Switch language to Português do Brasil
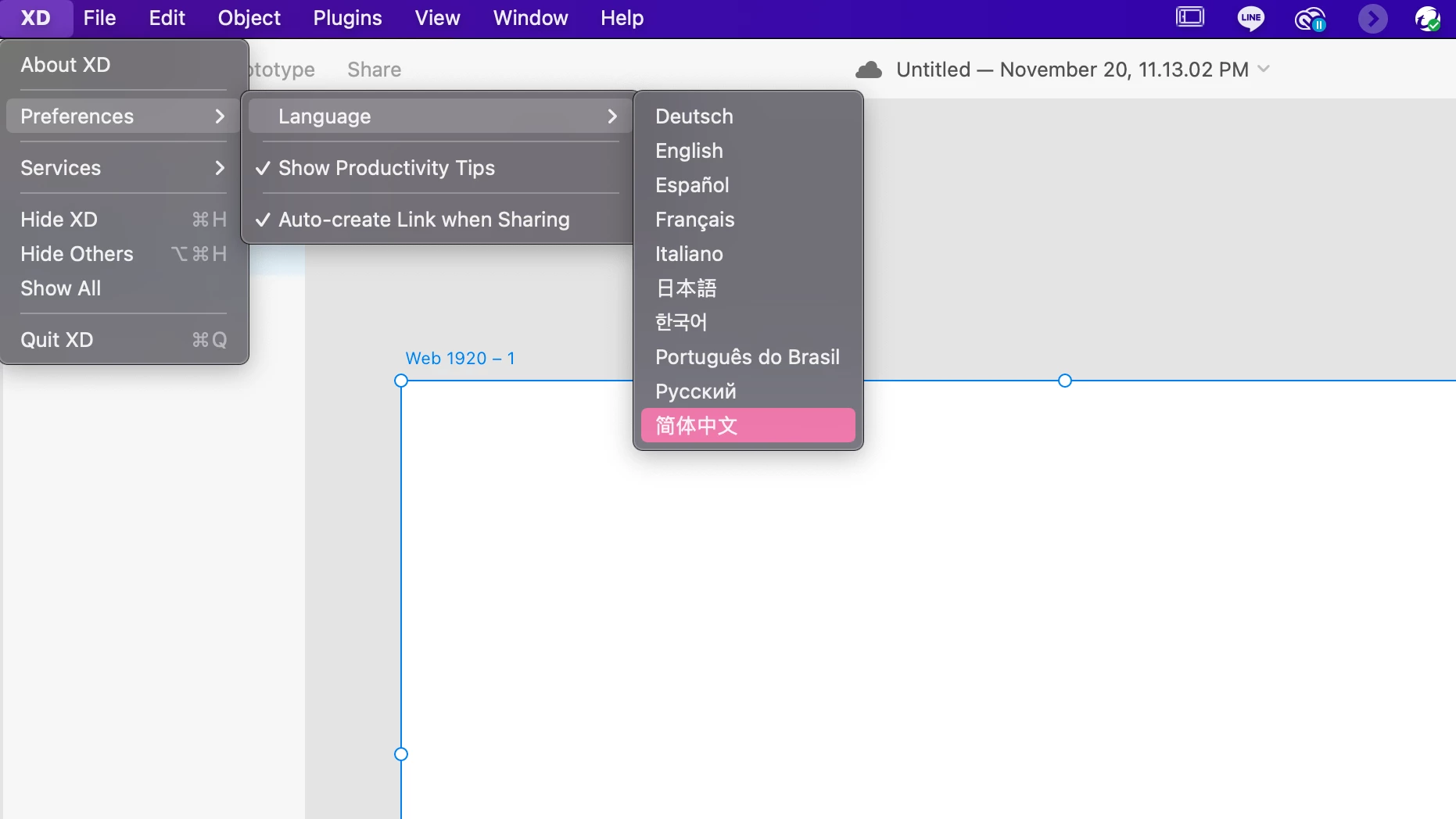This screenshot has width=1456, height=819. [748, 357]
